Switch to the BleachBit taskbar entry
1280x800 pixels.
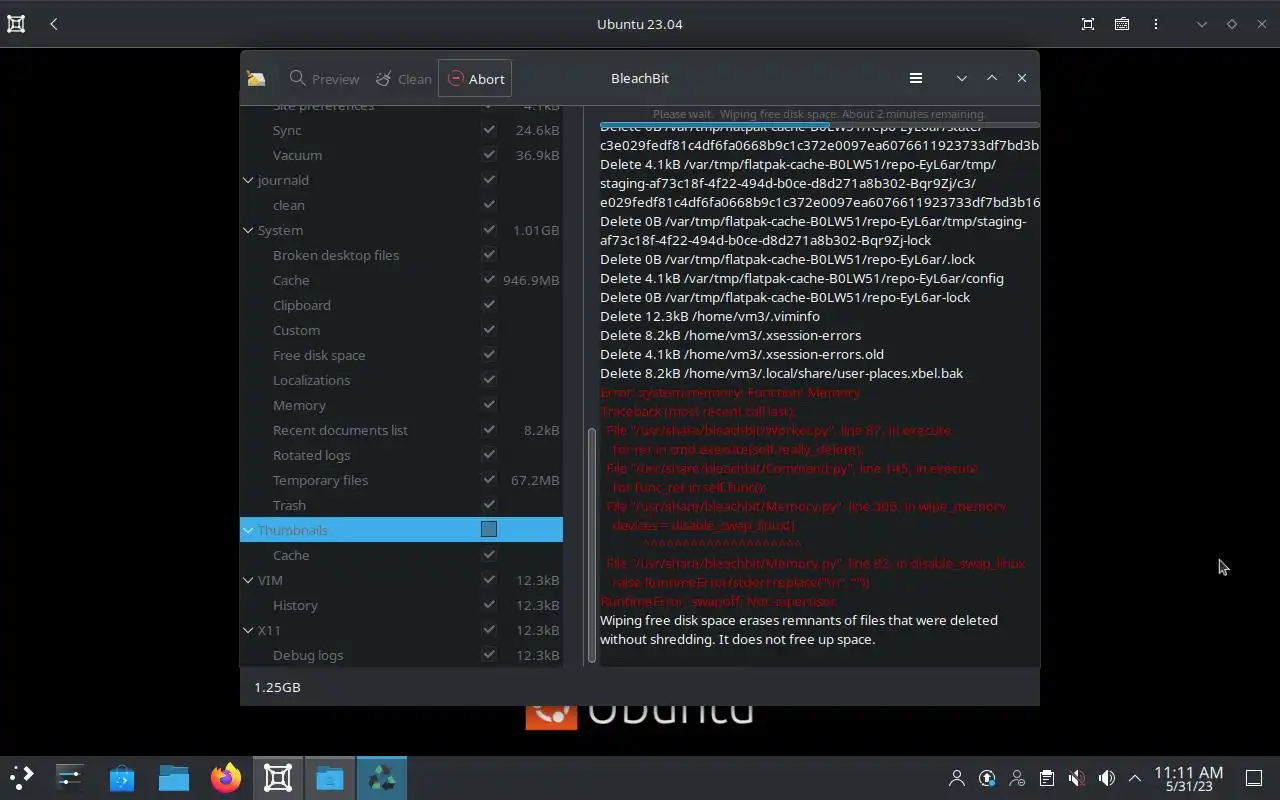point(381,777)
